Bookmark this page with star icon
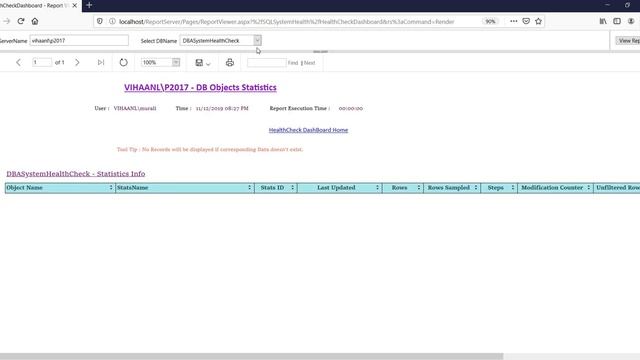Screen dimensions: 640x360 tap(538, 21)
